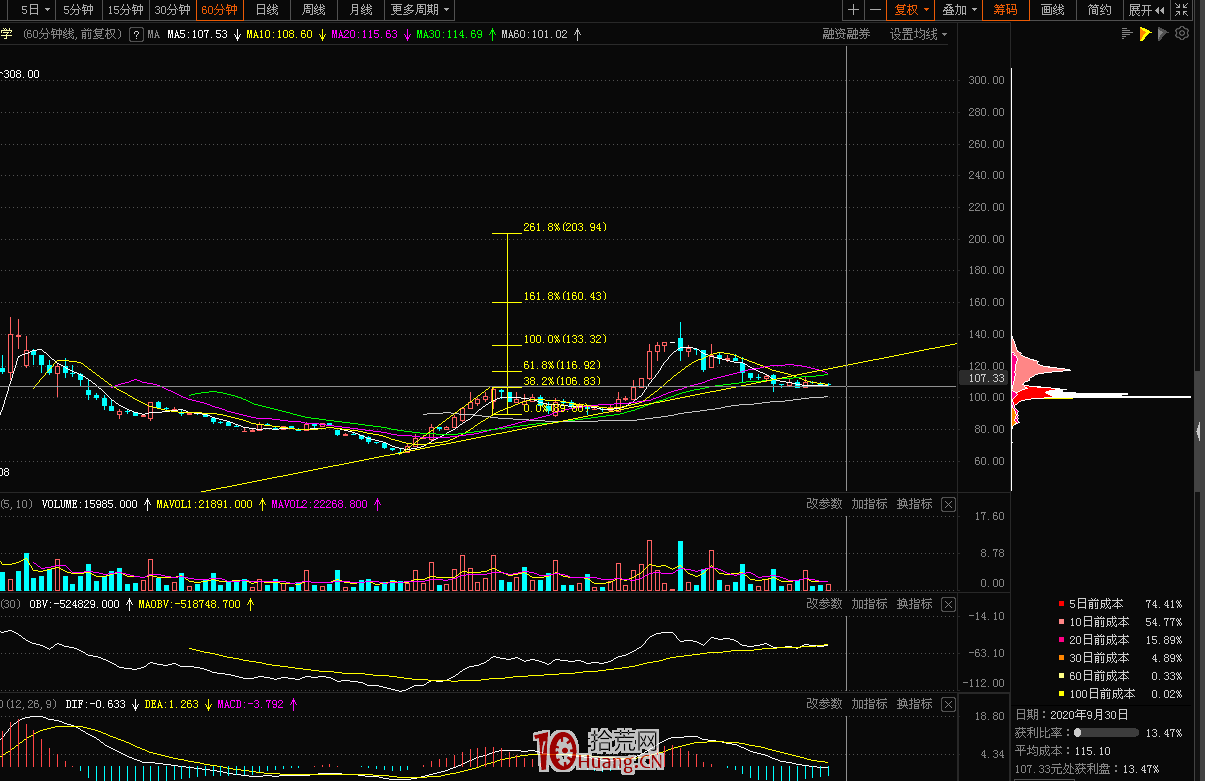Click 加指标 in the OBV panel

[x=869, y=604]
